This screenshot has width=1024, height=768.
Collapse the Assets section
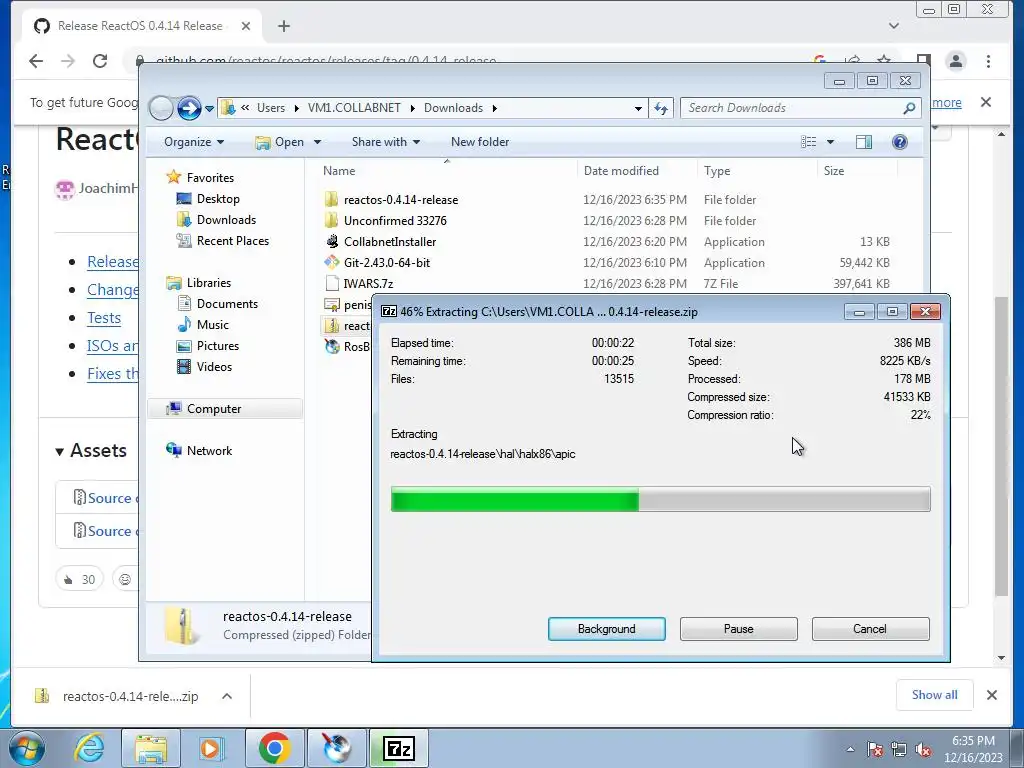(91, 451)
